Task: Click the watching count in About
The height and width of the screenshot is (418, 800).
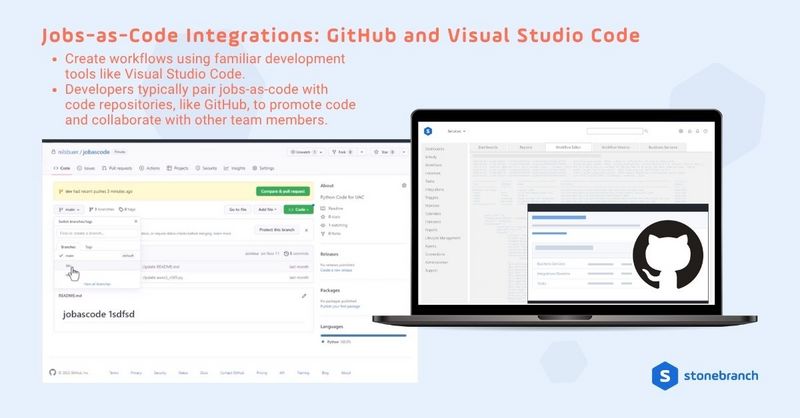Action: 334,225
